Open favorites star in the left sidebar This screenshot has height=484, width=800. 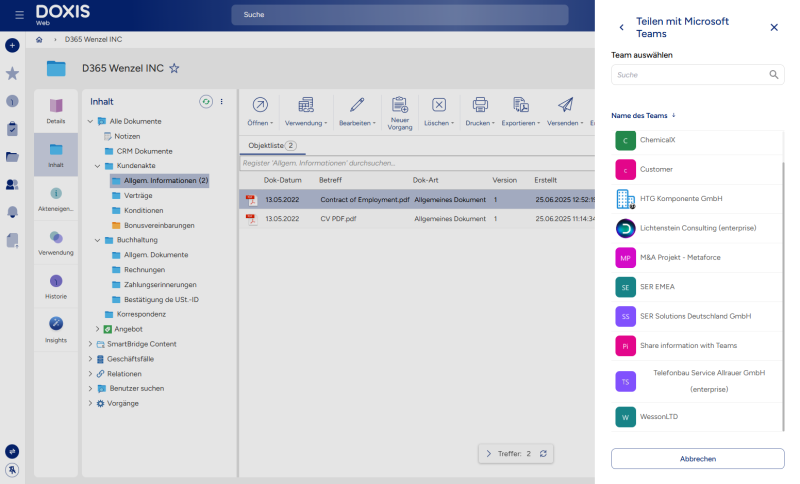coord(12,73)
